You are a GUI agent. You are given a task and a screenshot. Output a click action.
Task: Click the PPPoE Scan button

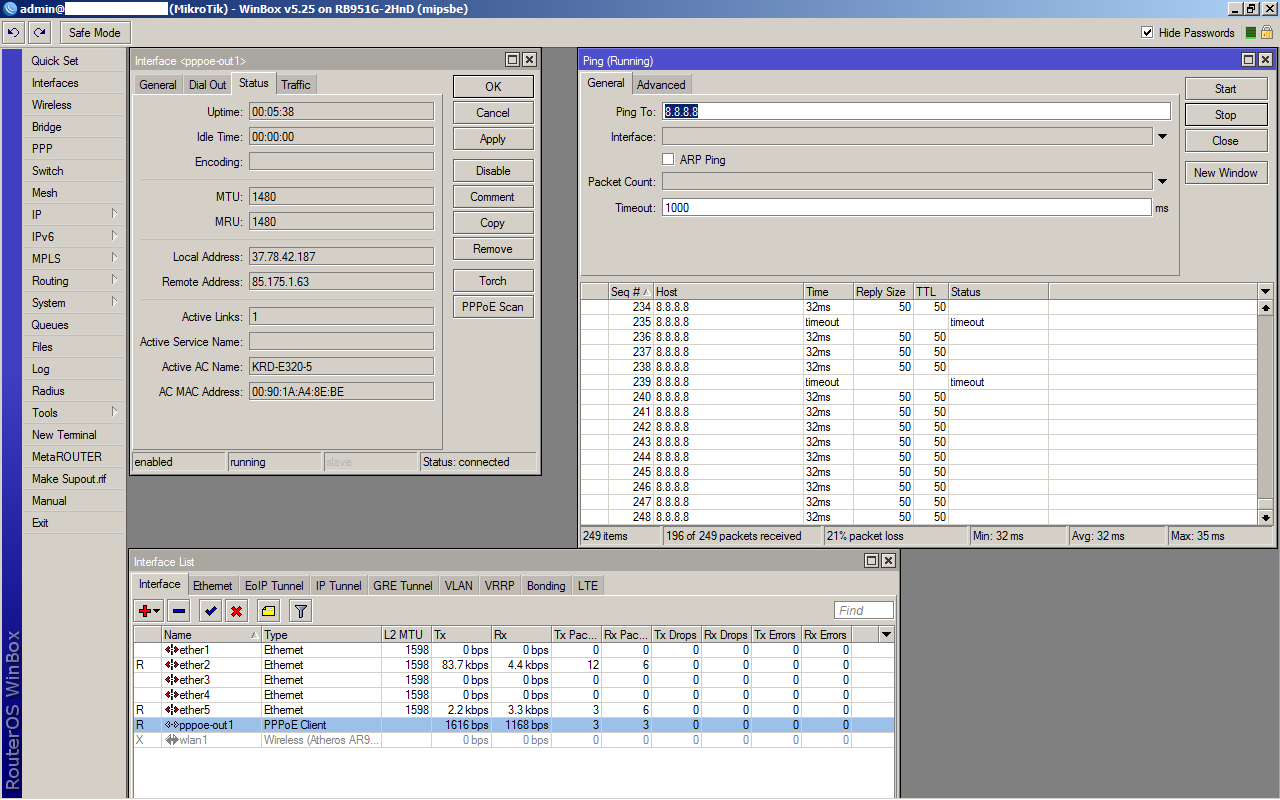pyautogui.click(x=492, y=307)
